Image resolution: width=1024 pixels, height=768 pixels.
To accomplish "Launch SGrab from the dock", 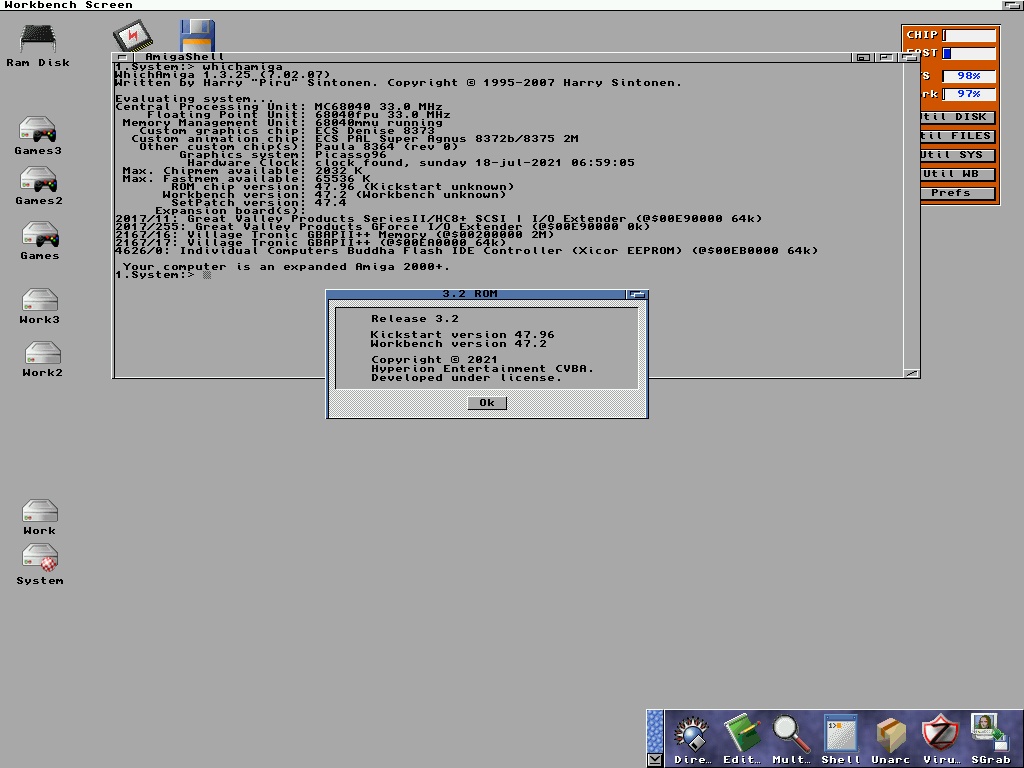I will pyautogui.click(x=991, y=739).
